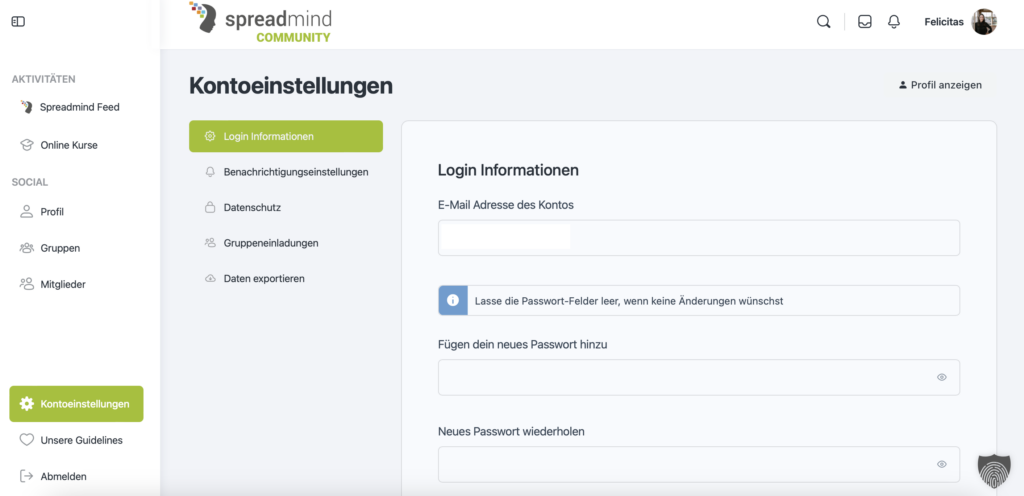
Task: Open Mitglieder list
Action: [63, 284]
